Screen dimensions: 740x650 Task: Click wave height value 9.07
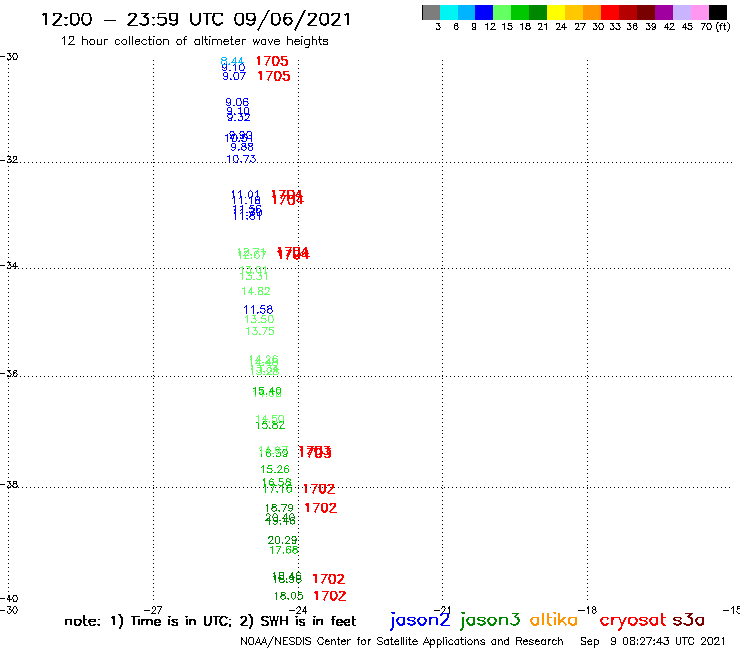tap(234, 76)
